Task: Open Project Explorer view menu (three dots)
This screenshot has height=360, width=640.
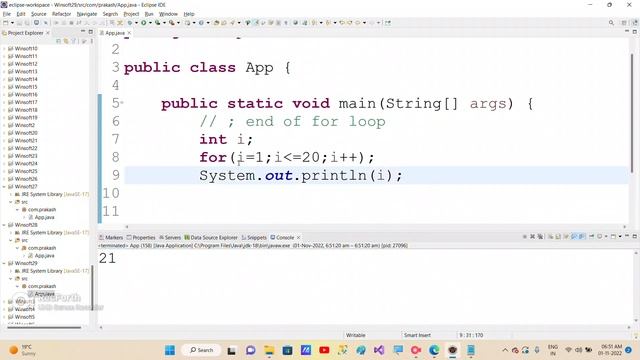Action: click(92, 41)
